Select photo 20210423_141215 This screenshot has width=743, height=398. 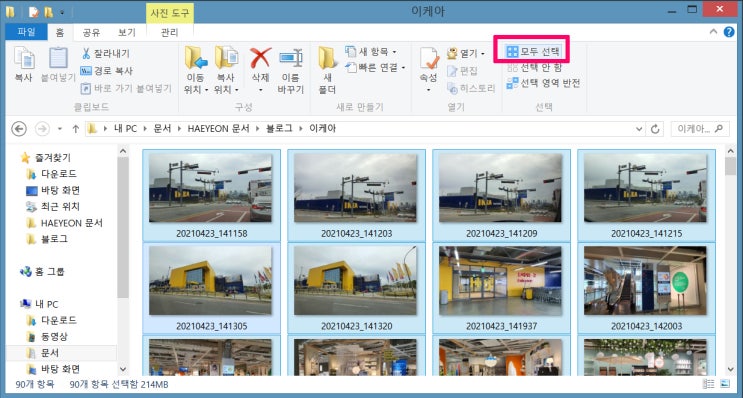click(646, 195)
